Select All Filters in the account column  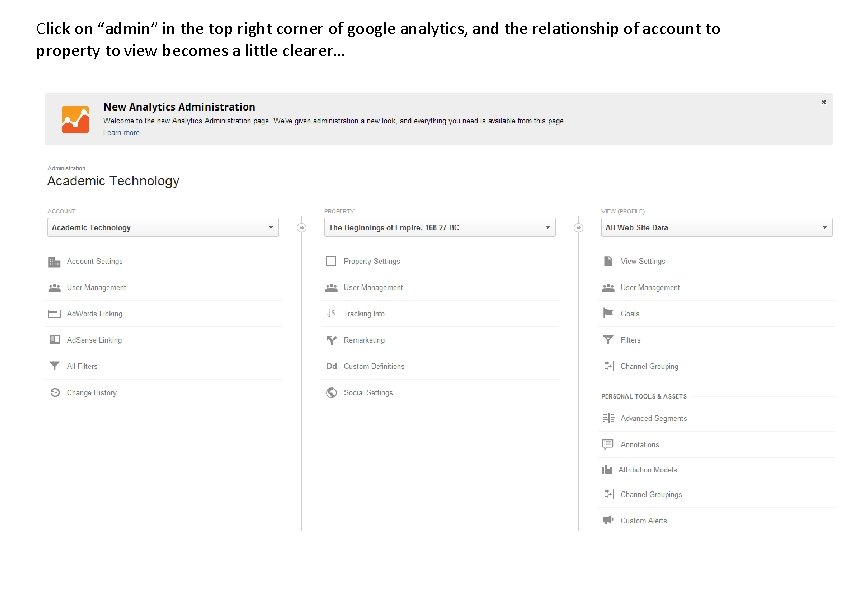pyautogui.click(x=82, y=367)
